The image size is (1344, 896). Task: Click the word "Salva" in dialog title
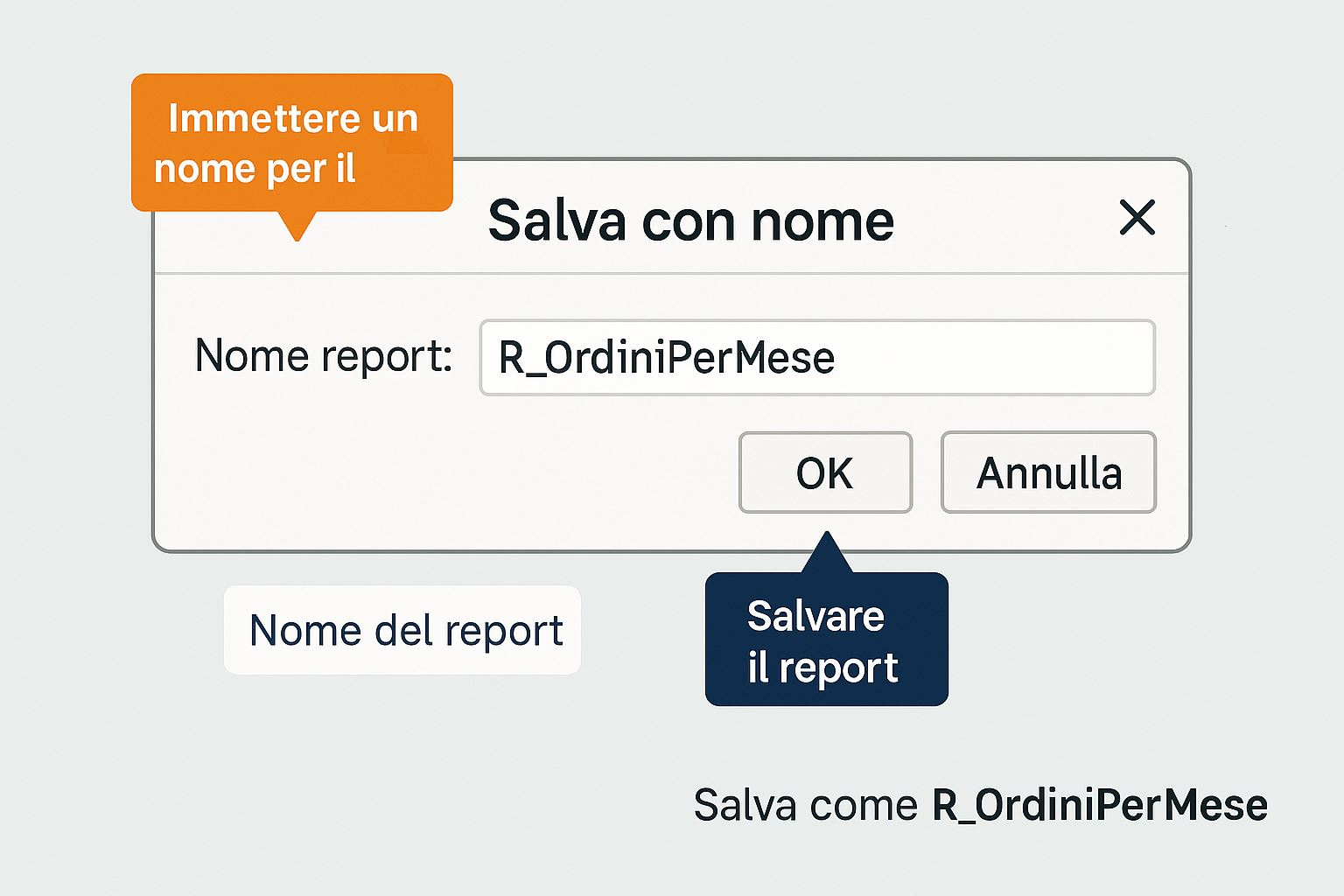(x=557, y=220)
